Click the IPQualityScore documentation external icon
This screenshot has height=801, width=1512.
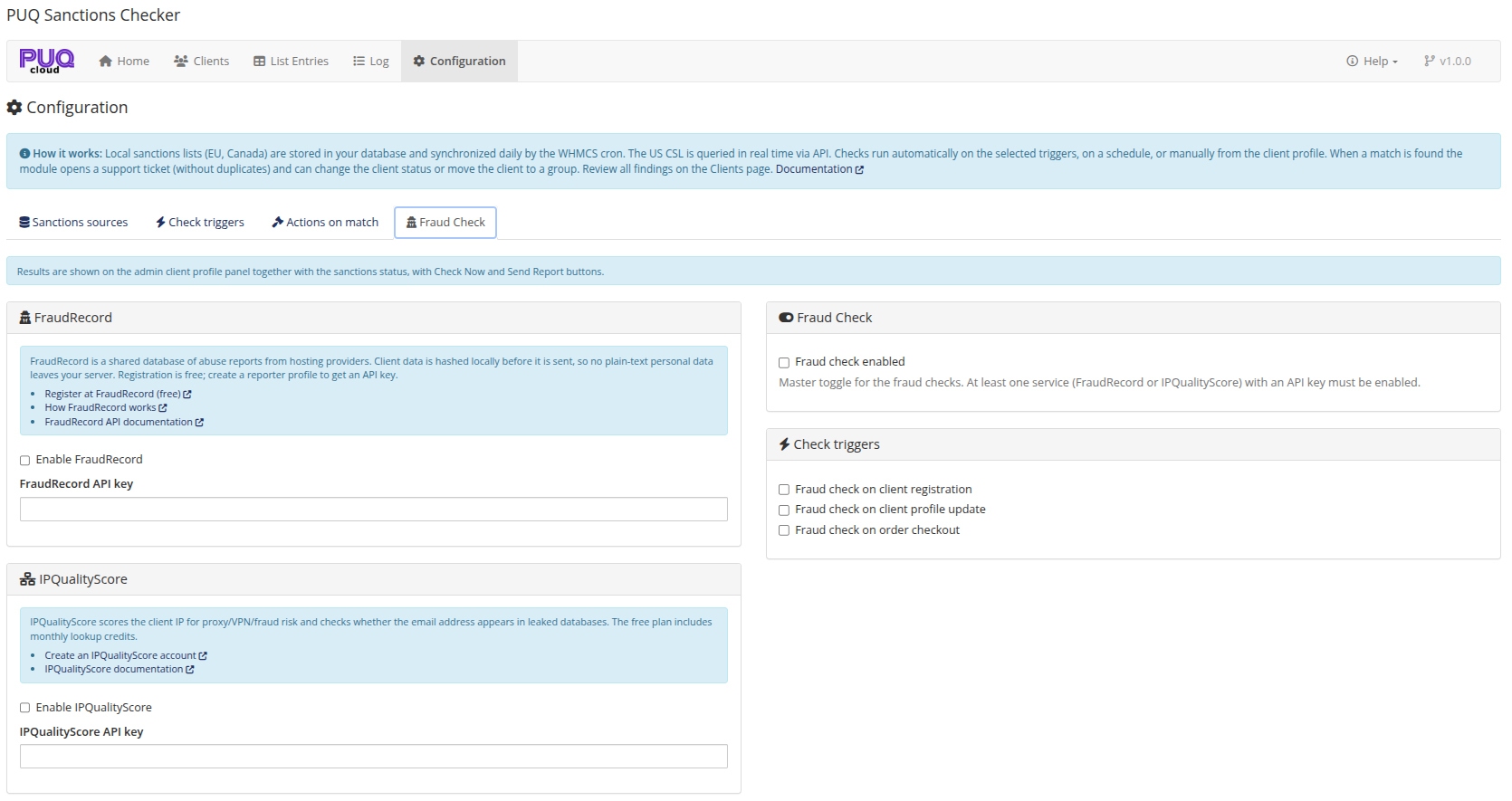click(x=190, y=669)
